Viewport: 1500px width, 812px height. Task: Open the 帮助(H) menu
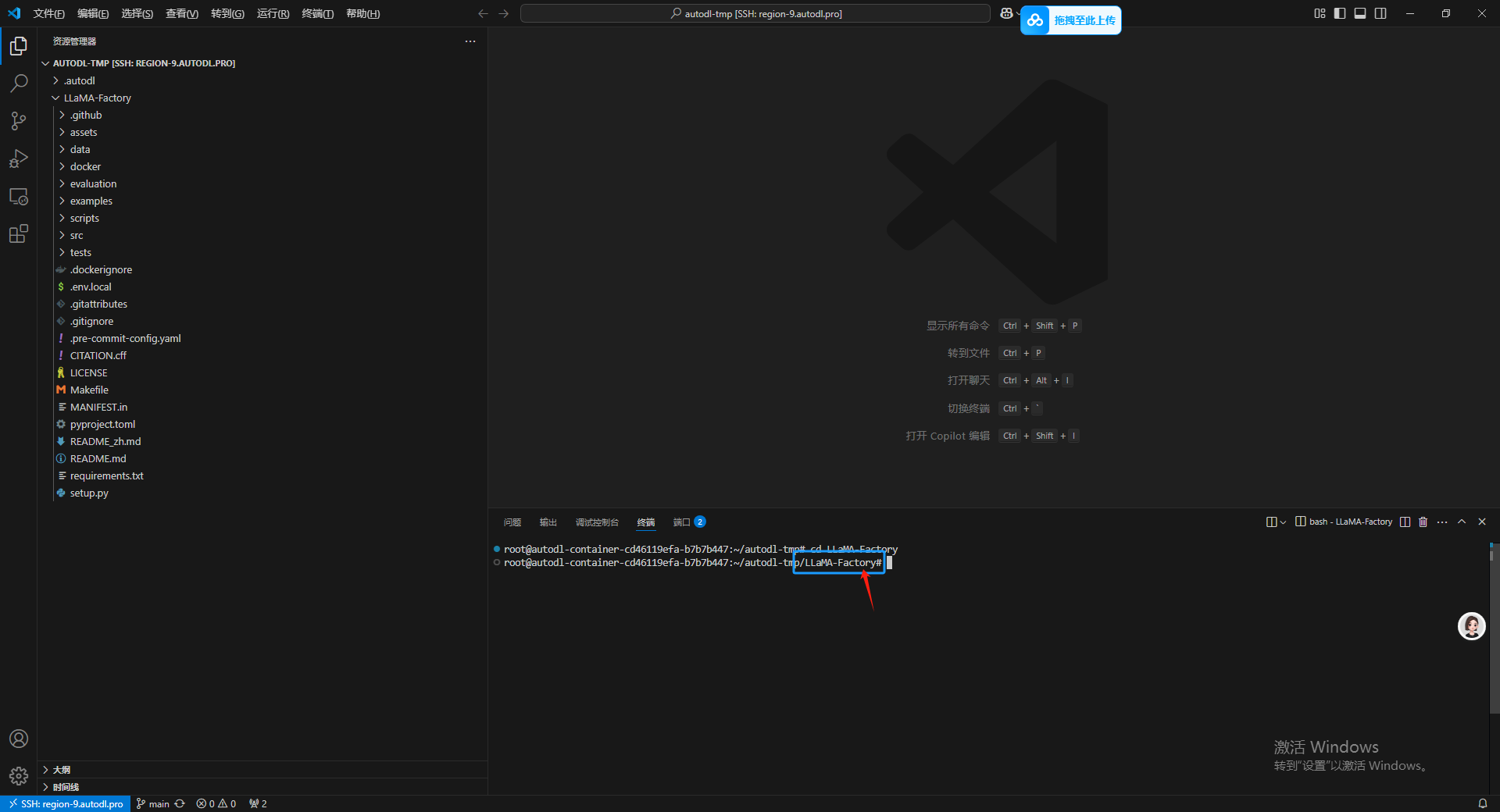coord(362,13)
